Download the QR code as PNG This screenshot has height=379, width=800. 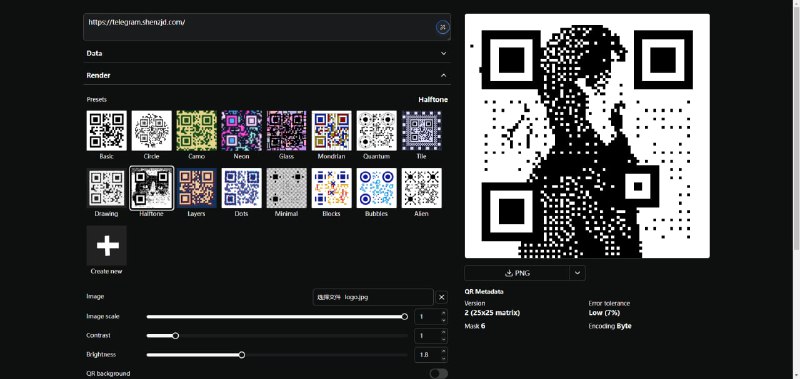click(x=517, y=273)
